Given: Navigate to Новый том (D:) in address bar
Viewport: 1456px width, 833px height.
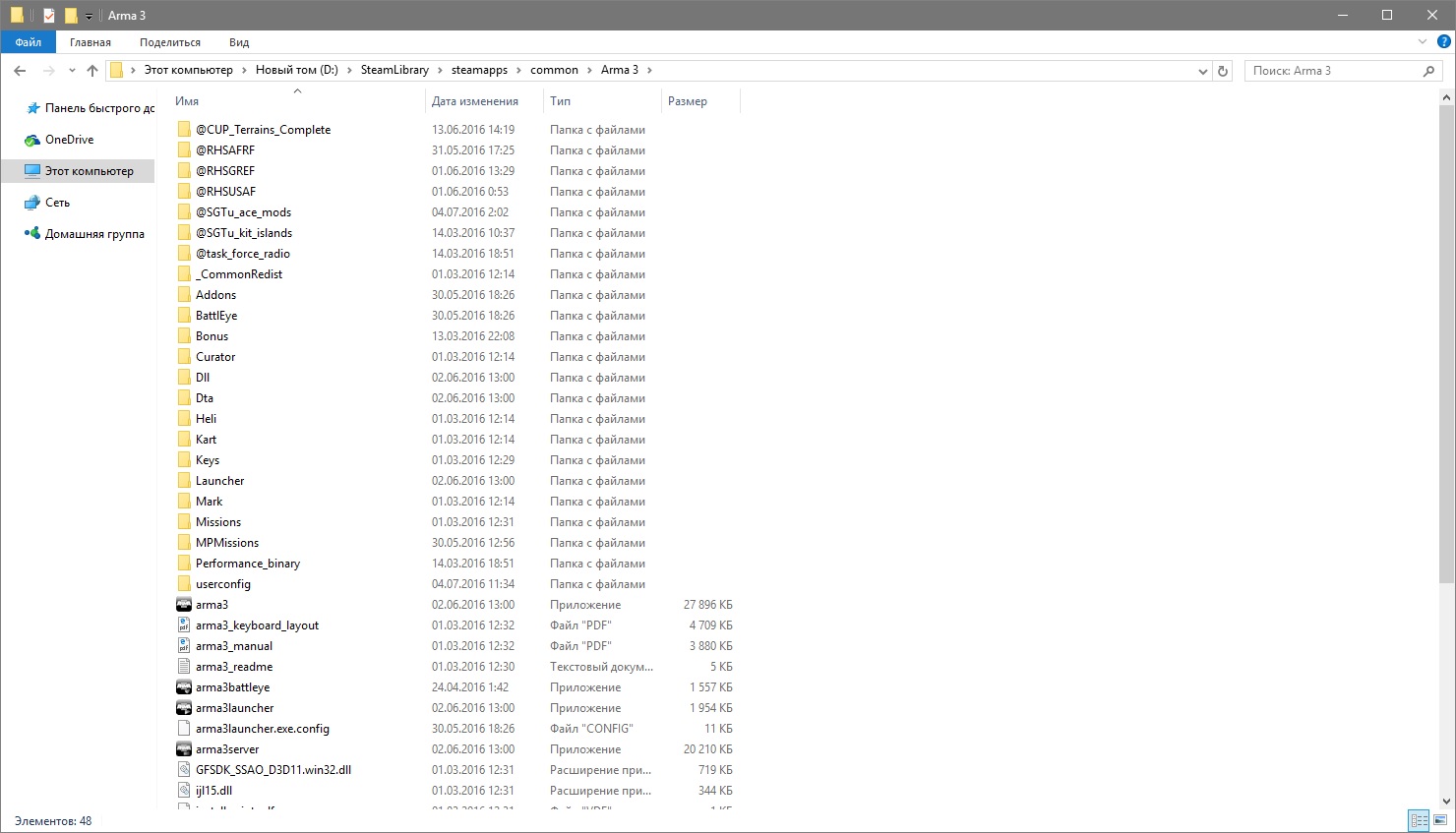Looking at the screenshot, I should (297, 71).
